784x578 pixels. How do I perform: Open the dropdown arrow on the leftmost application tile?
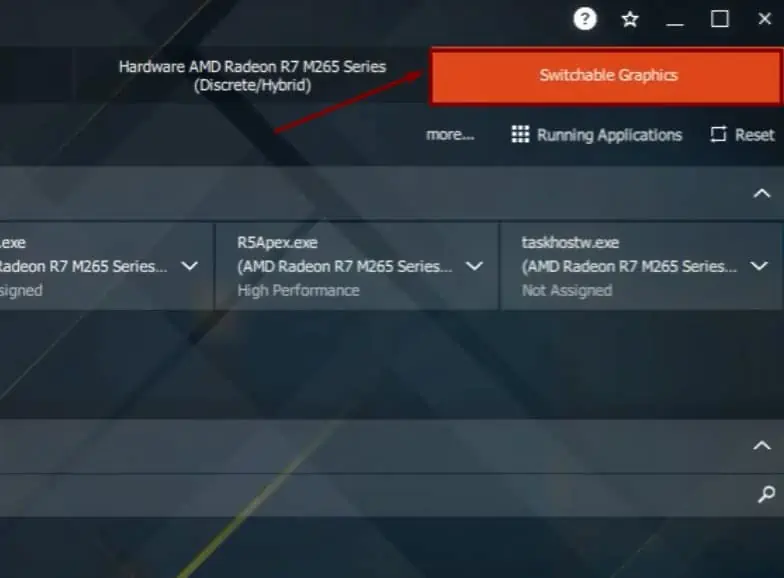190,266
